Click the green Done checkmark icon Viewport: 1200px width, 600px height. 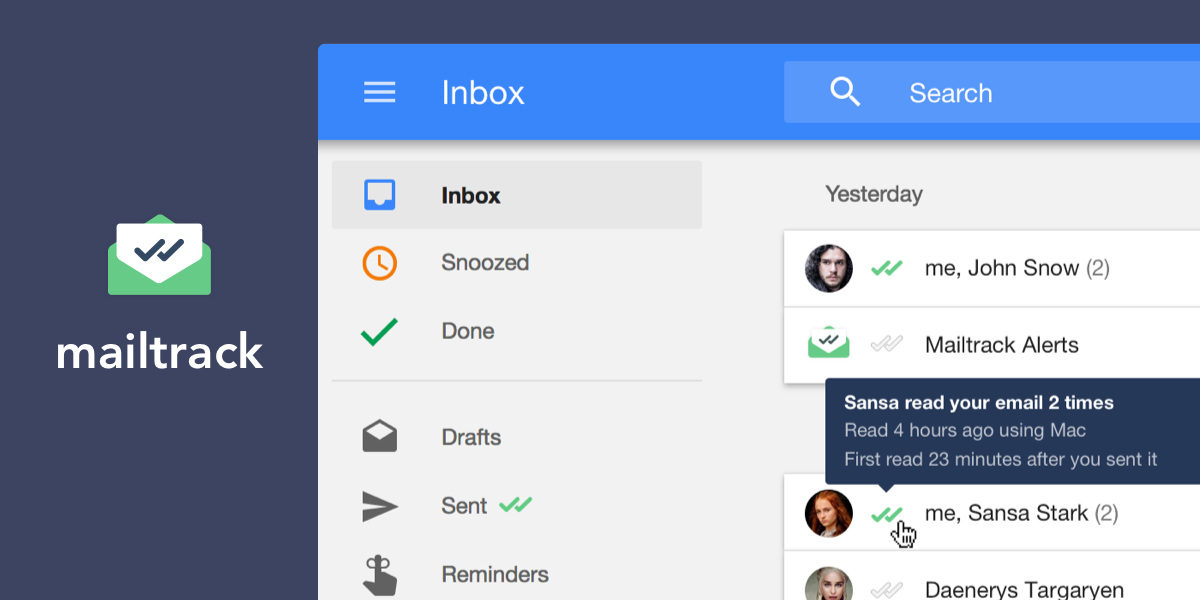click(x=379, y=331)
